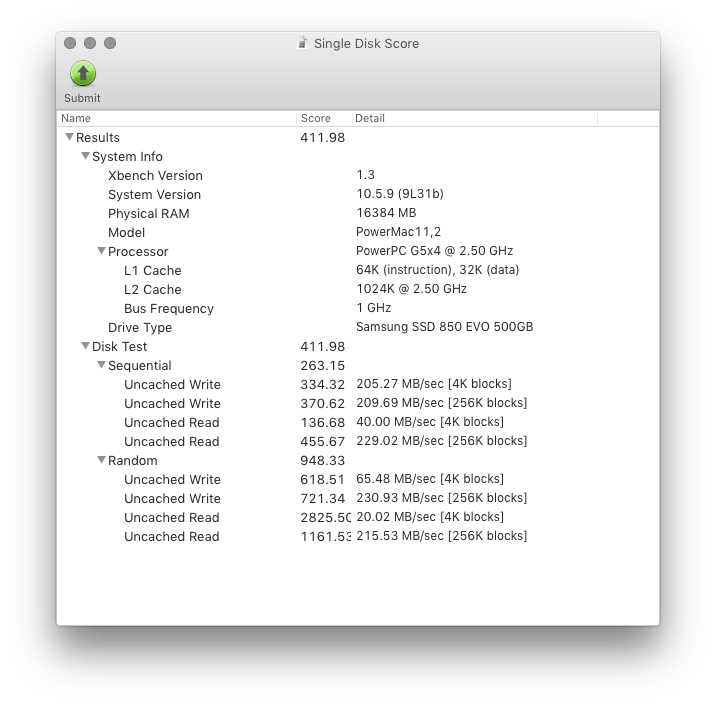The image size is (716, 706).
Task: Select Random Uncached Write 256K blocks row
Action: click(358, 498)
